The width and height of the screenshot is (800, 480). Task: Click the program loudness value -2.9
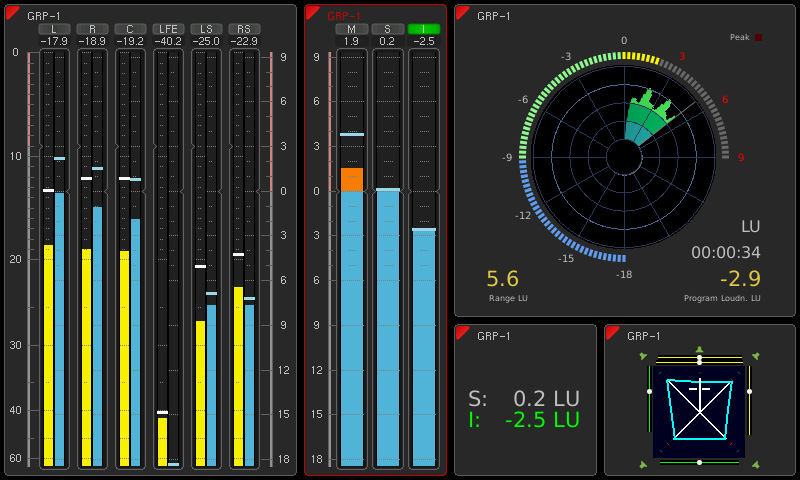740,279
